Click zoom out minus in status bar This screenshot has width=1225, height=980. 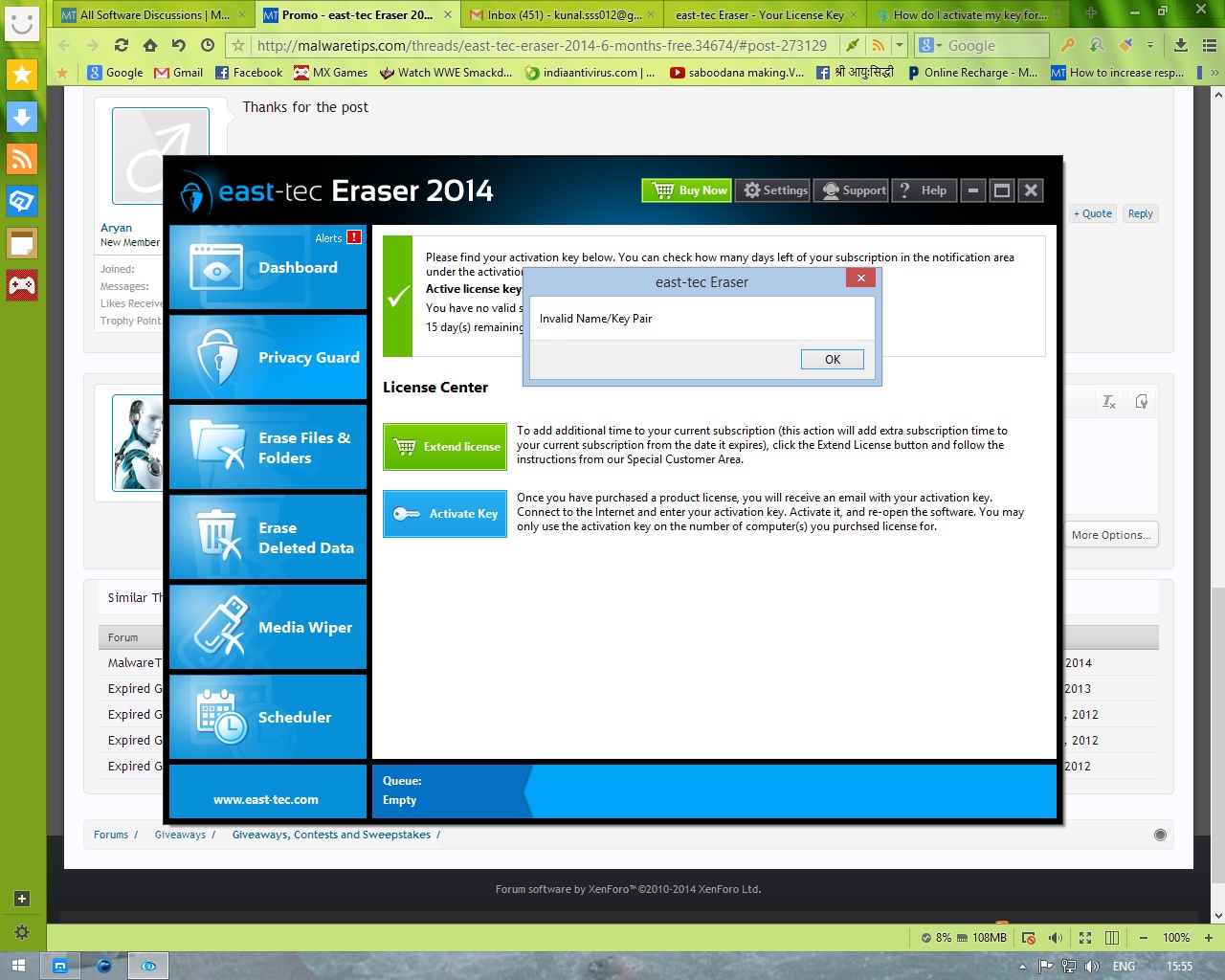click(x=1143, y=938)
